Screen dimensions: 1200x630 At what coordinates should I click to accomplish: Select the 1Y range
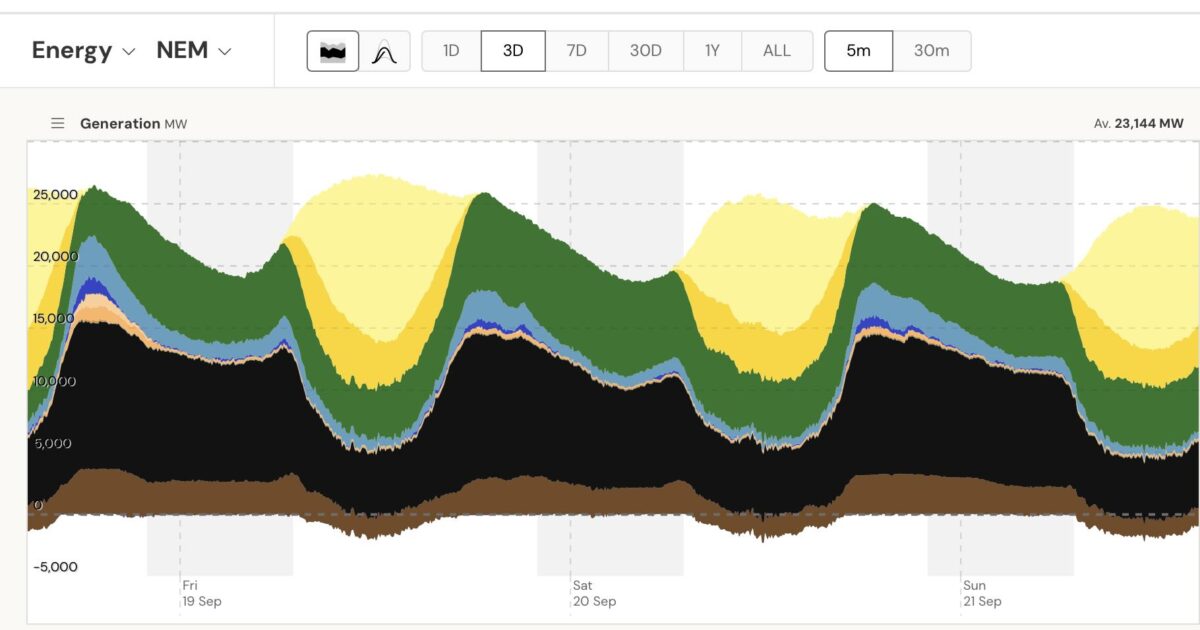[x=712, y=51]
